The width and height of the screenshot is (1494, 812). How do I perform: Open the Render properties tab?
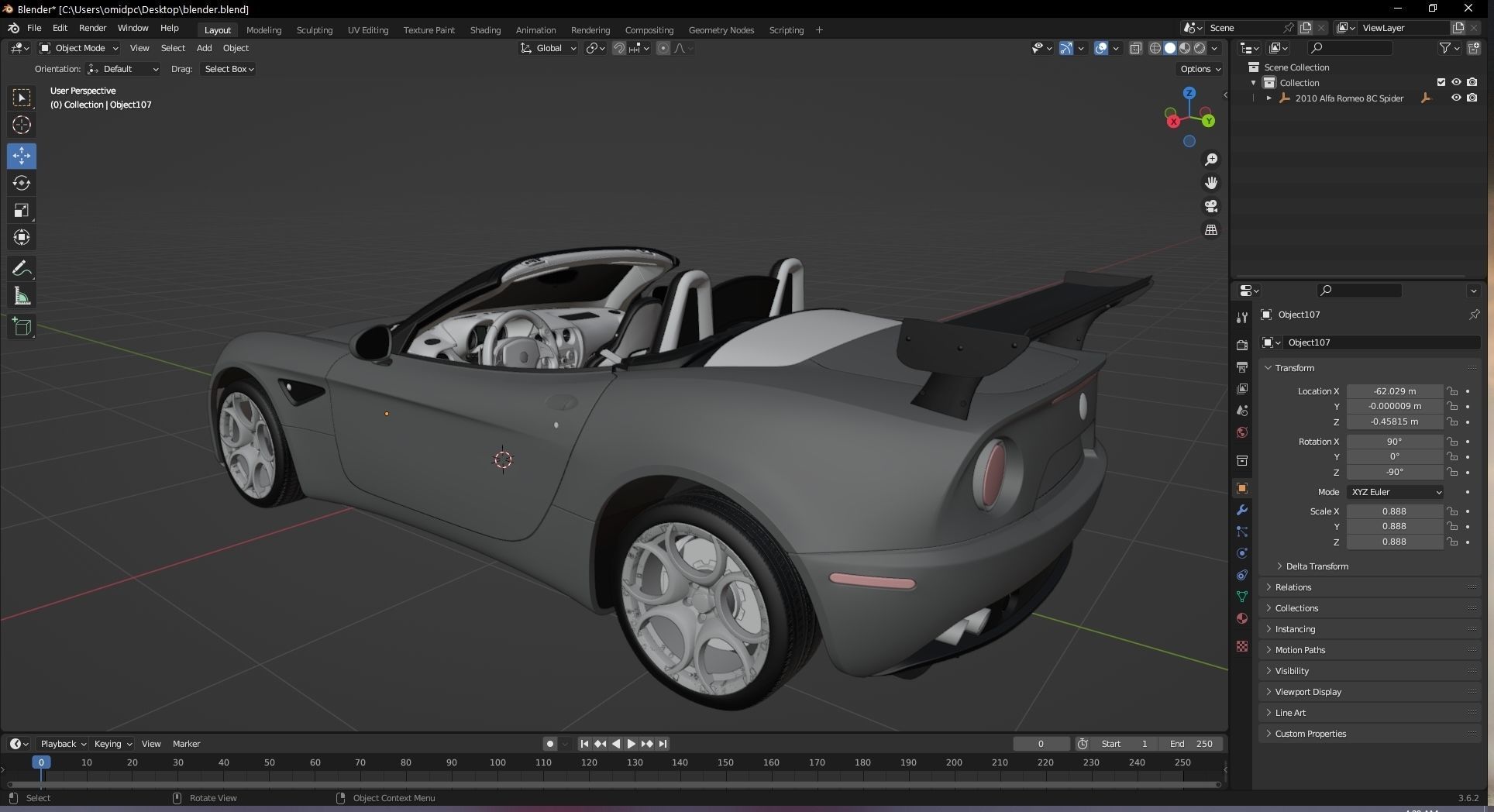point(1241,345)
